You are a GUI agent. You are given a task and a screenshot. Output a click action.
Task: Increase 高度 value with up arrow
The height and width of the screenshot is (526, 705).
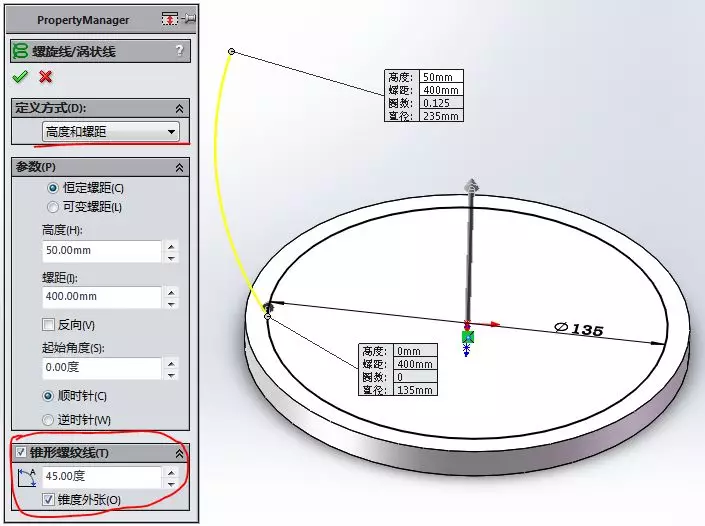(171, 246)
